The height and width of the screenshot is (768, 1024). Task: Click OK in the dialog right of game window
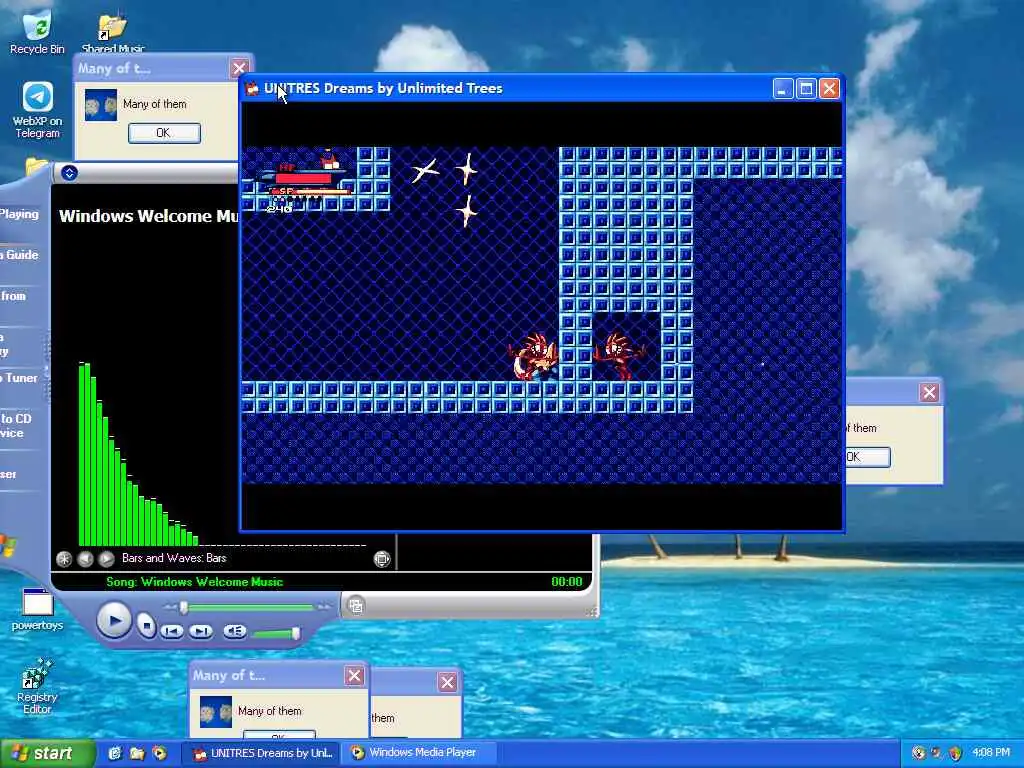867,457
